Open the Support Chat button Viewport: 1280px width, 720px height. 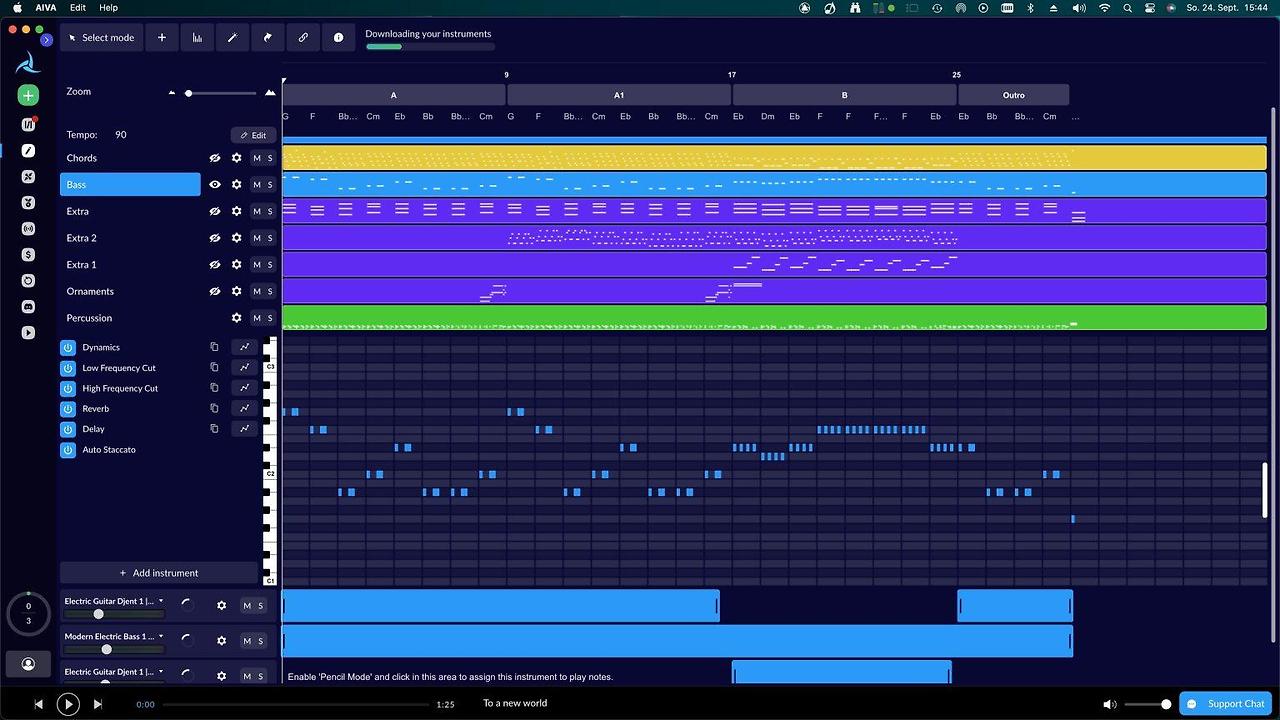1225,704
